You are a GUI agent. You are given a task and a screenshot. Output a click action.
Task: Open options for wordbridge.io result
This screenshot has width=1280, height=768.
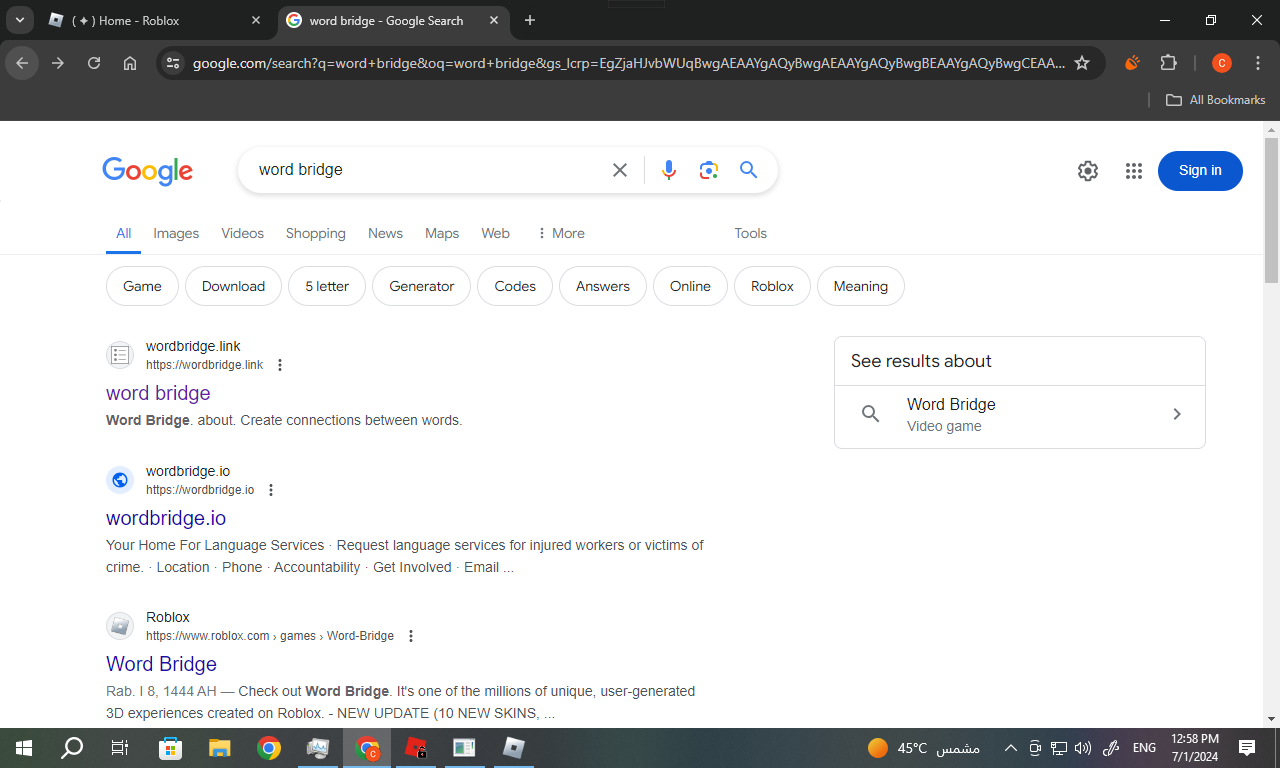tap(271, 490)
